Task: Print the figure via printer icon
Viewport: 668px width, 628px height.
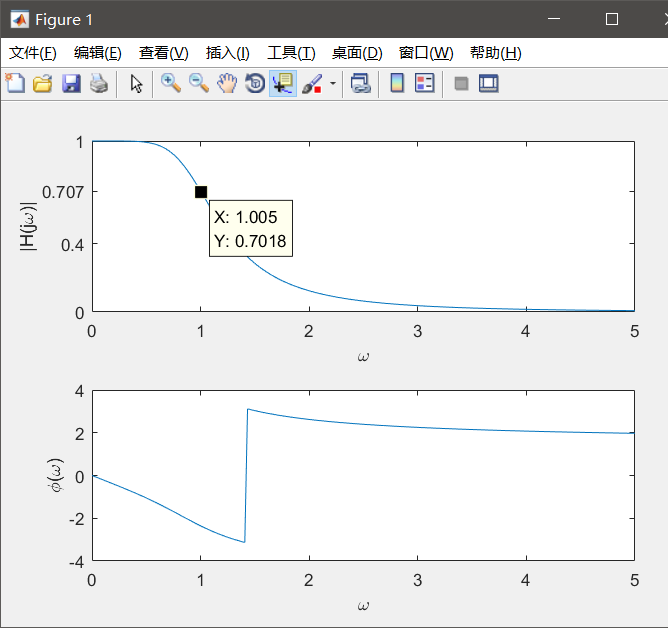Action: [99, 83]
